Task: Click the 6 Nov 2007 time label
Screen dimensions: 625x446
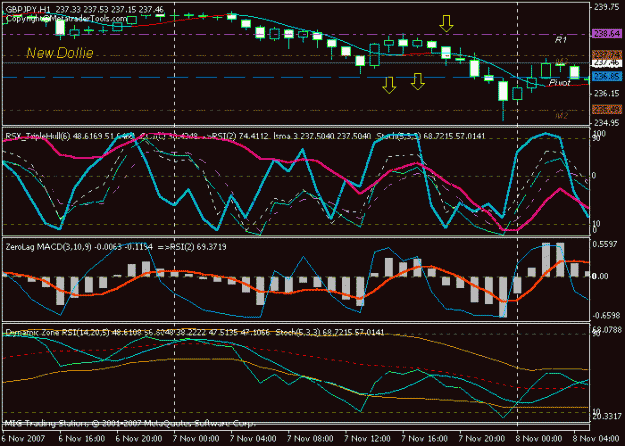Action: click(x=24, y=439)
